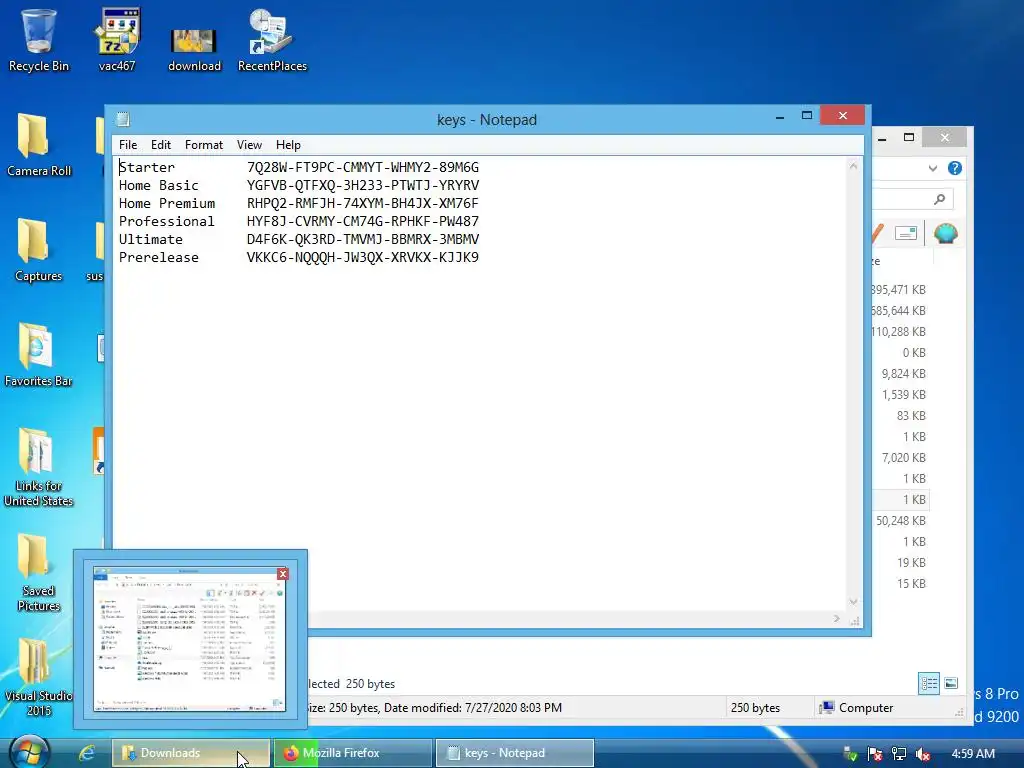Click the 1,539 KB size entry
Viewport: 1024px width, 768px height.
[x=904, y=394]
